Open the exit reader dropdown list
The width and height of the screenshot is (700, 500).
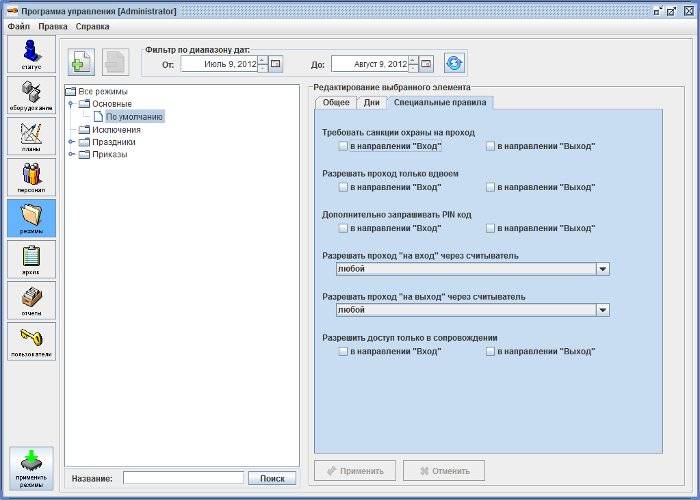(x=602, y=310)
